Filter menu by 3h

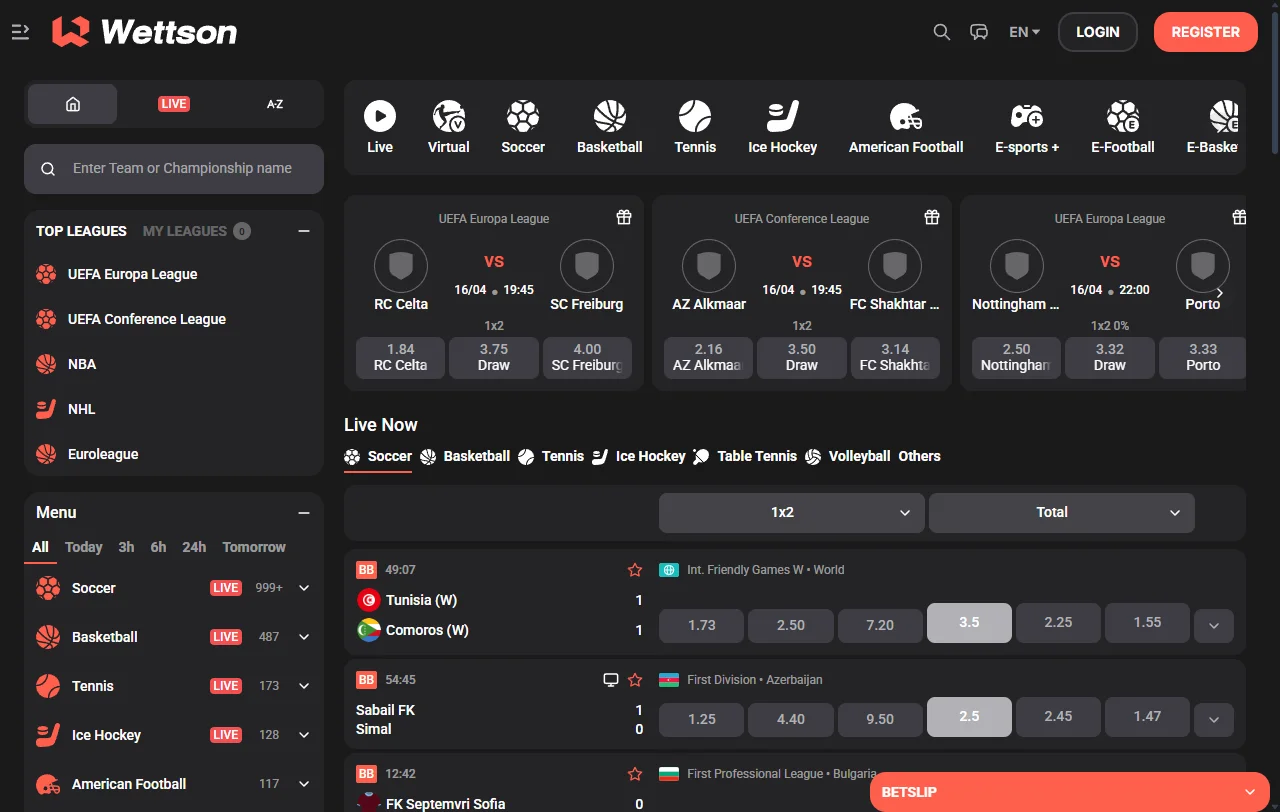[x=126, y=547]
